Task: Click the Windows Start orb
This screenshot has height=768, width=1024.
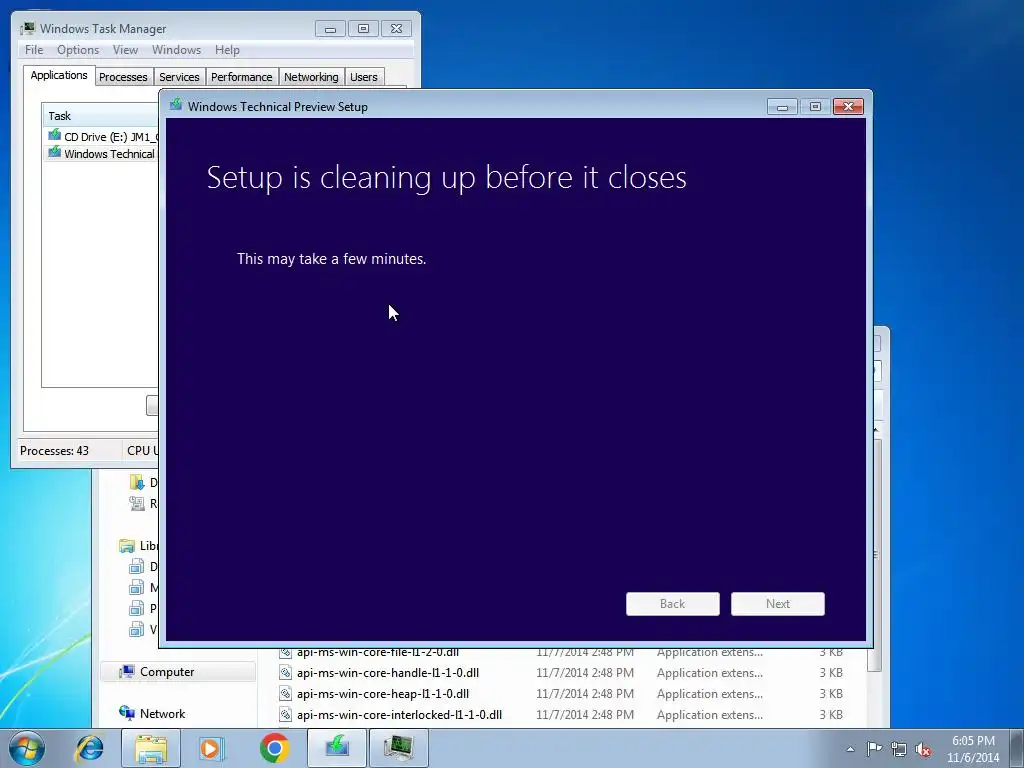Action: click(x=27, y=748)
